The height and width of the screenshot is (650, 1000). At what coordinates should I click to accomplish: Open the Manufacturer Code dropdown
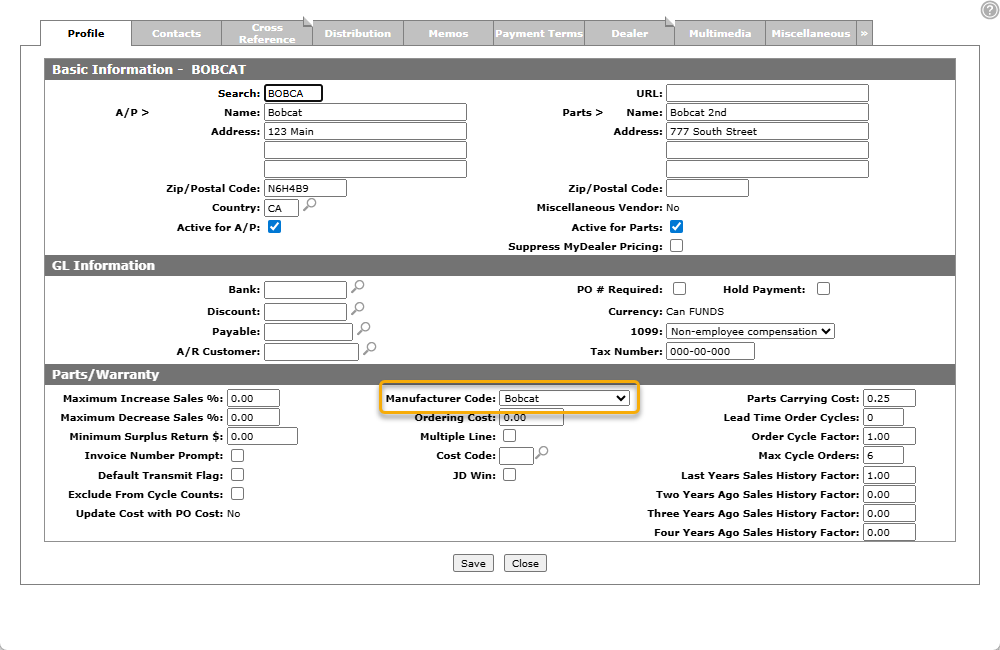click(x=565, y=398)
